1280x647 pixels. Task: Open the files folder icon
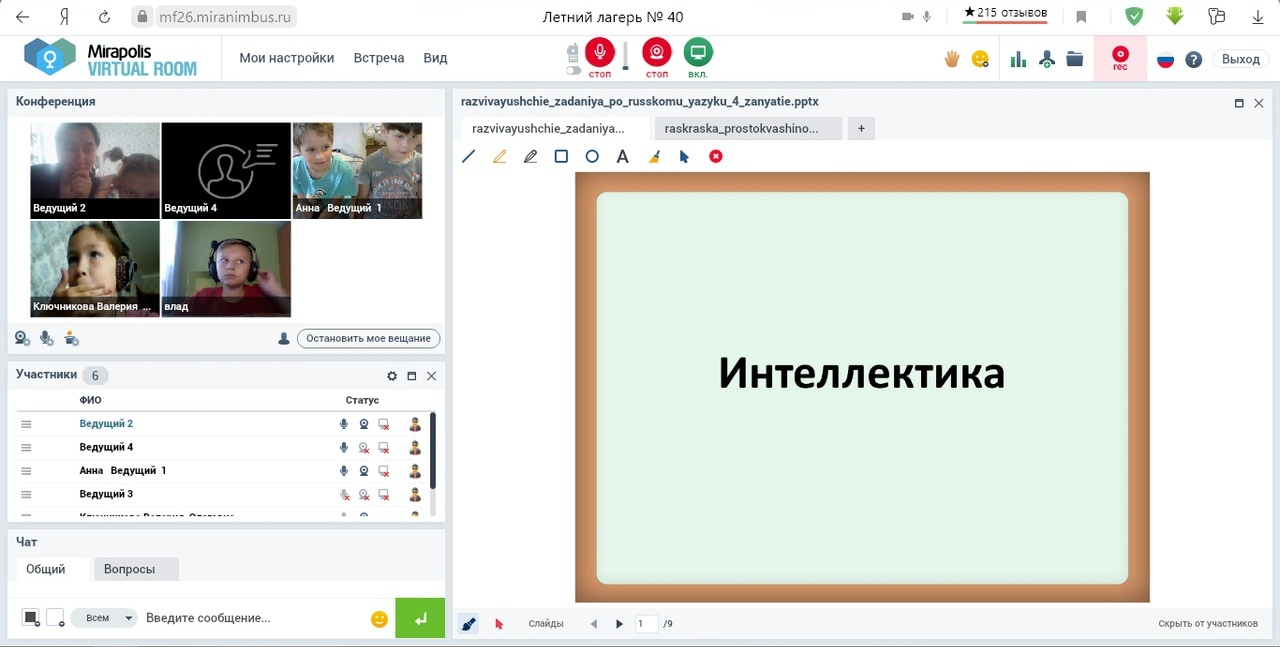[x=1075, y=59]
